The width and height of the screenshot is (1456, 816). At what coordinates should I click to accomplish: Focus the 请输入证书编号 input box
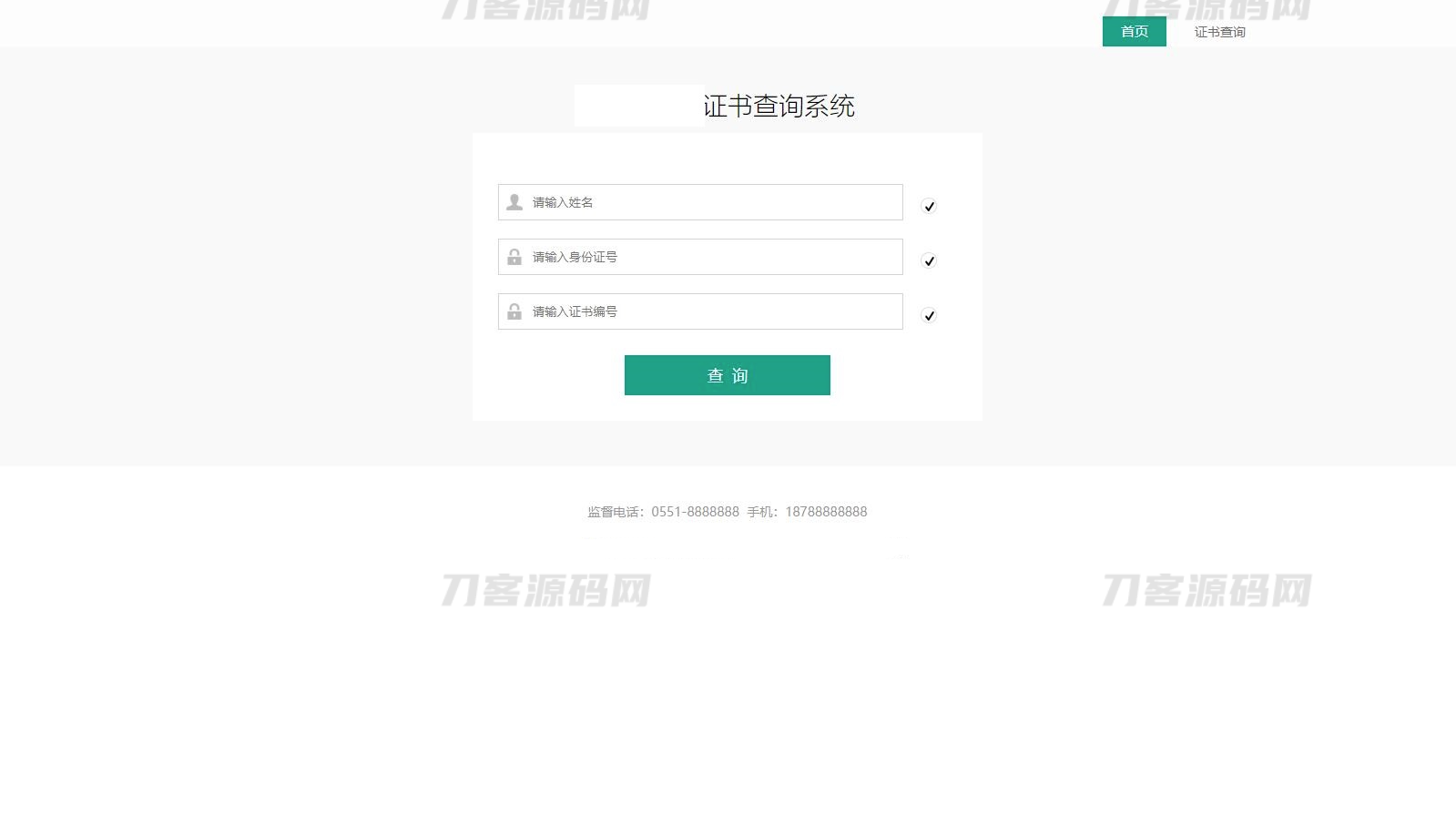tap(710, 311)
